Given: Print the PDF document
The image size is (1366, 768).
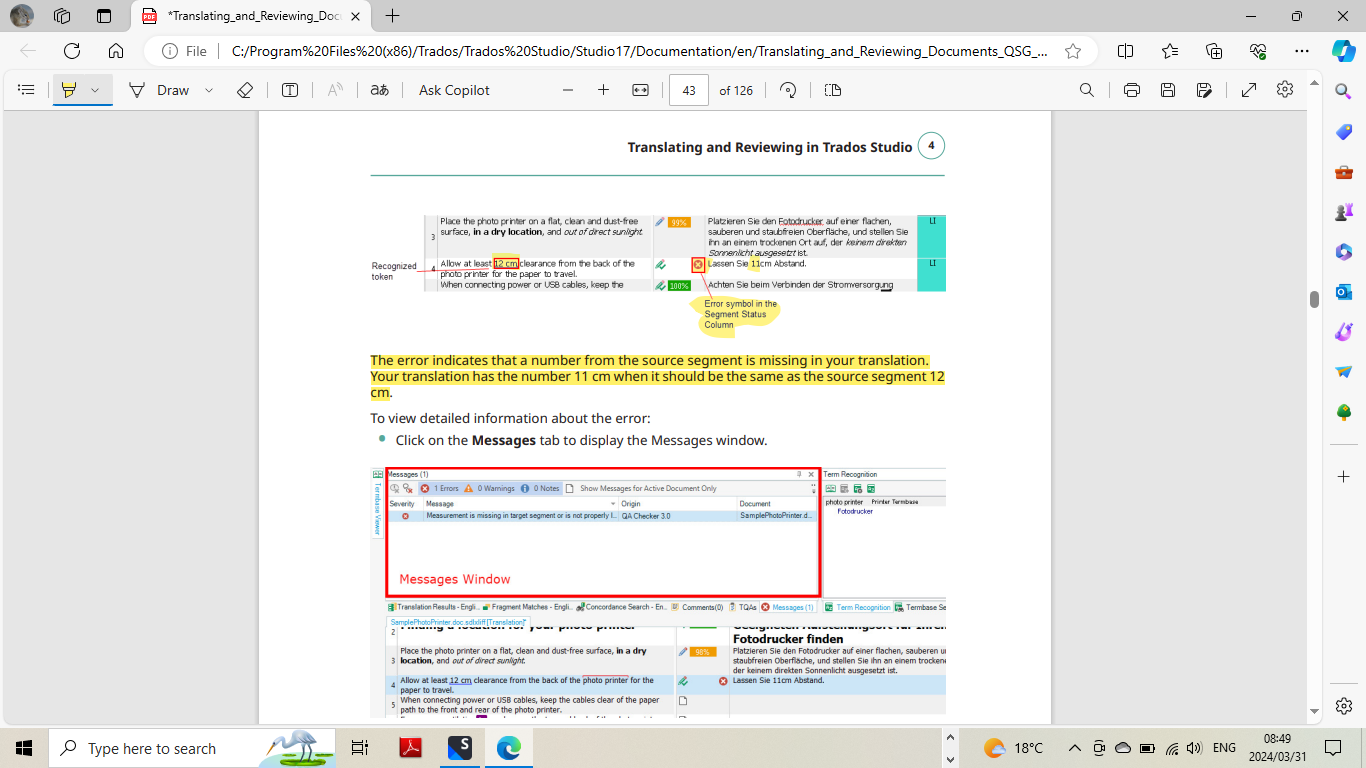Looking at the screenshot, I should point(1132,90).
